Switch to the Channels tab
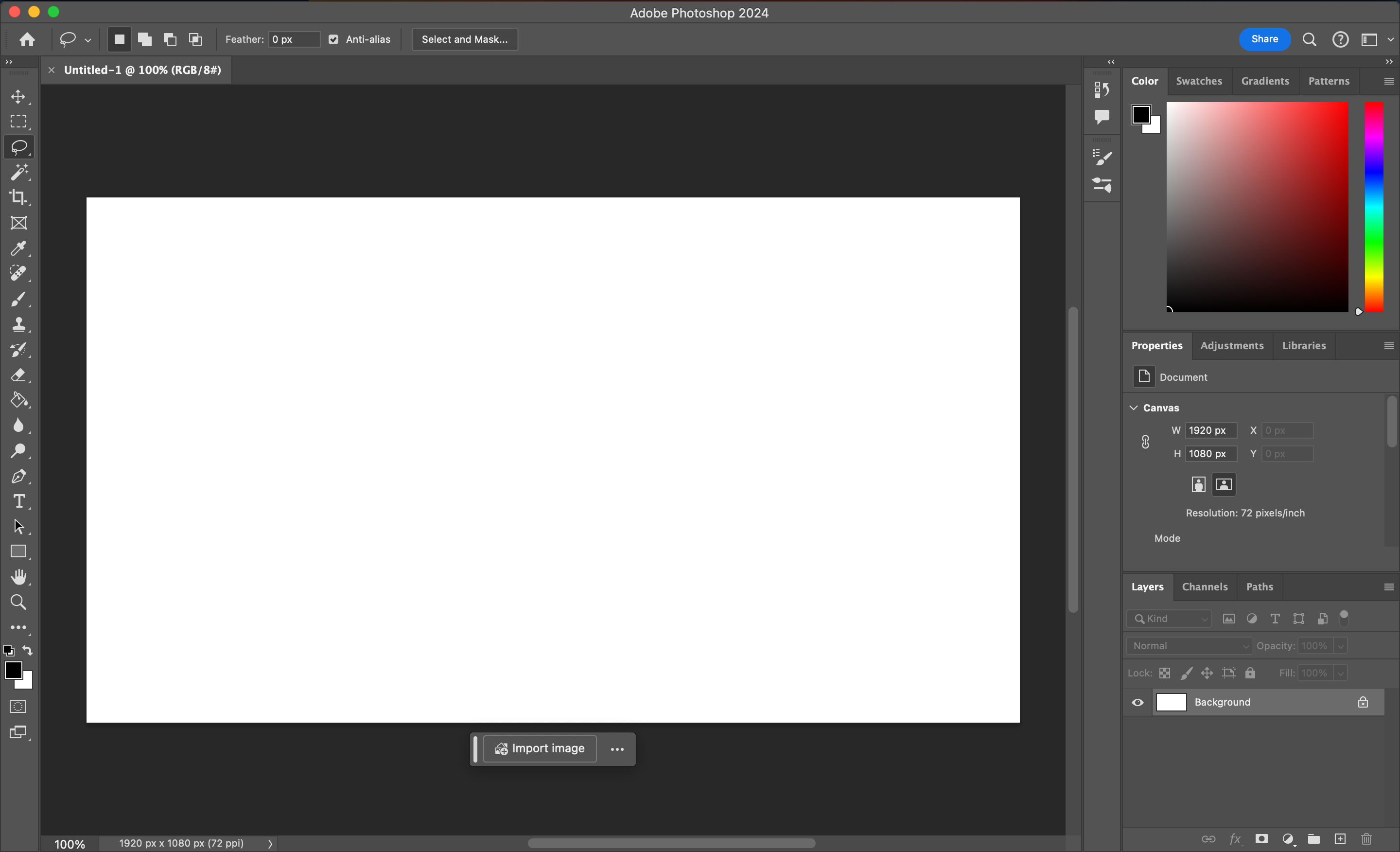The height and width of the screenshot is (852, 1400). pos(1205,586)
